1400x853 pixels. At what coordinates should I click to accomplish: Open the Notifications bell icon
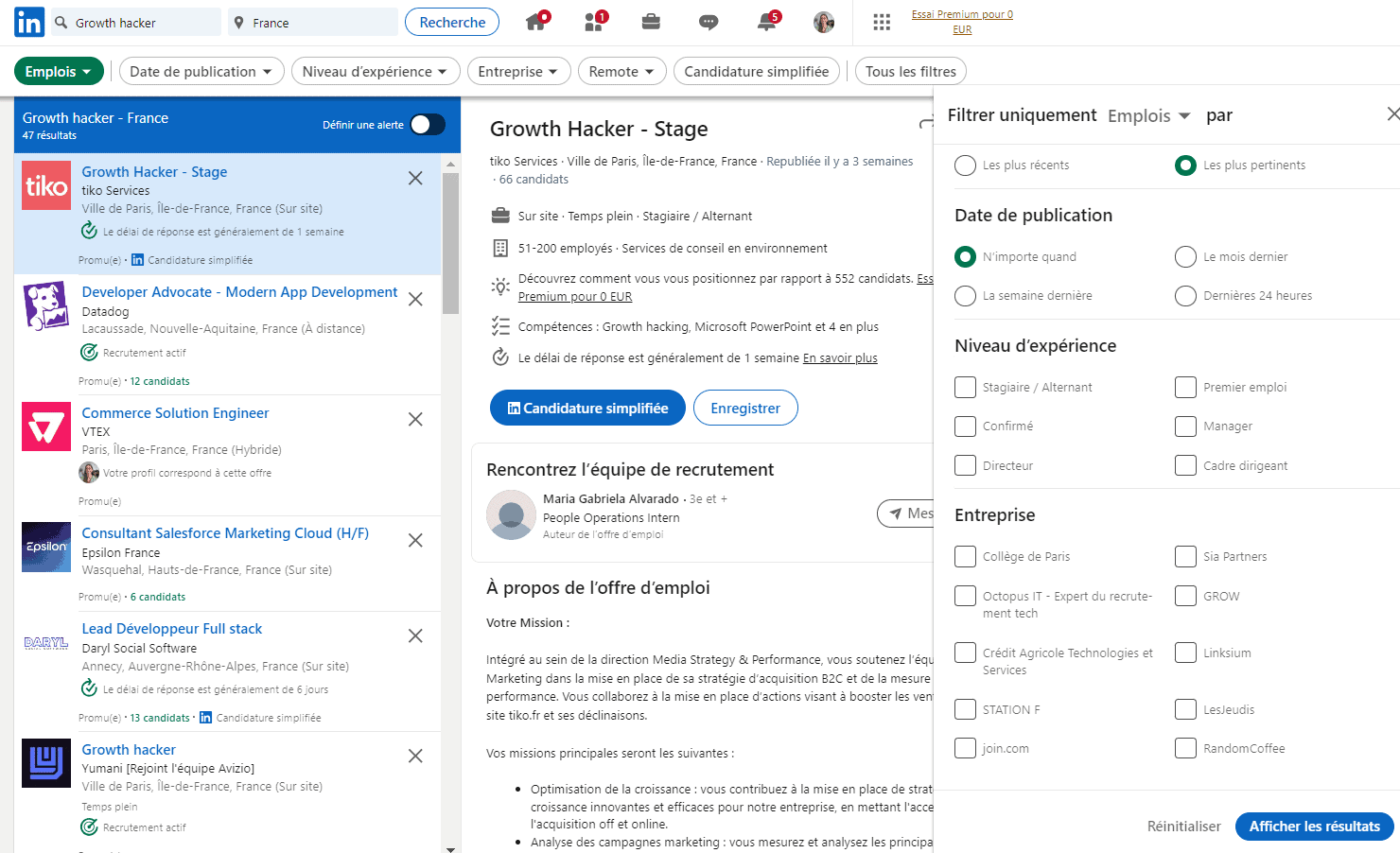(767, 22)
